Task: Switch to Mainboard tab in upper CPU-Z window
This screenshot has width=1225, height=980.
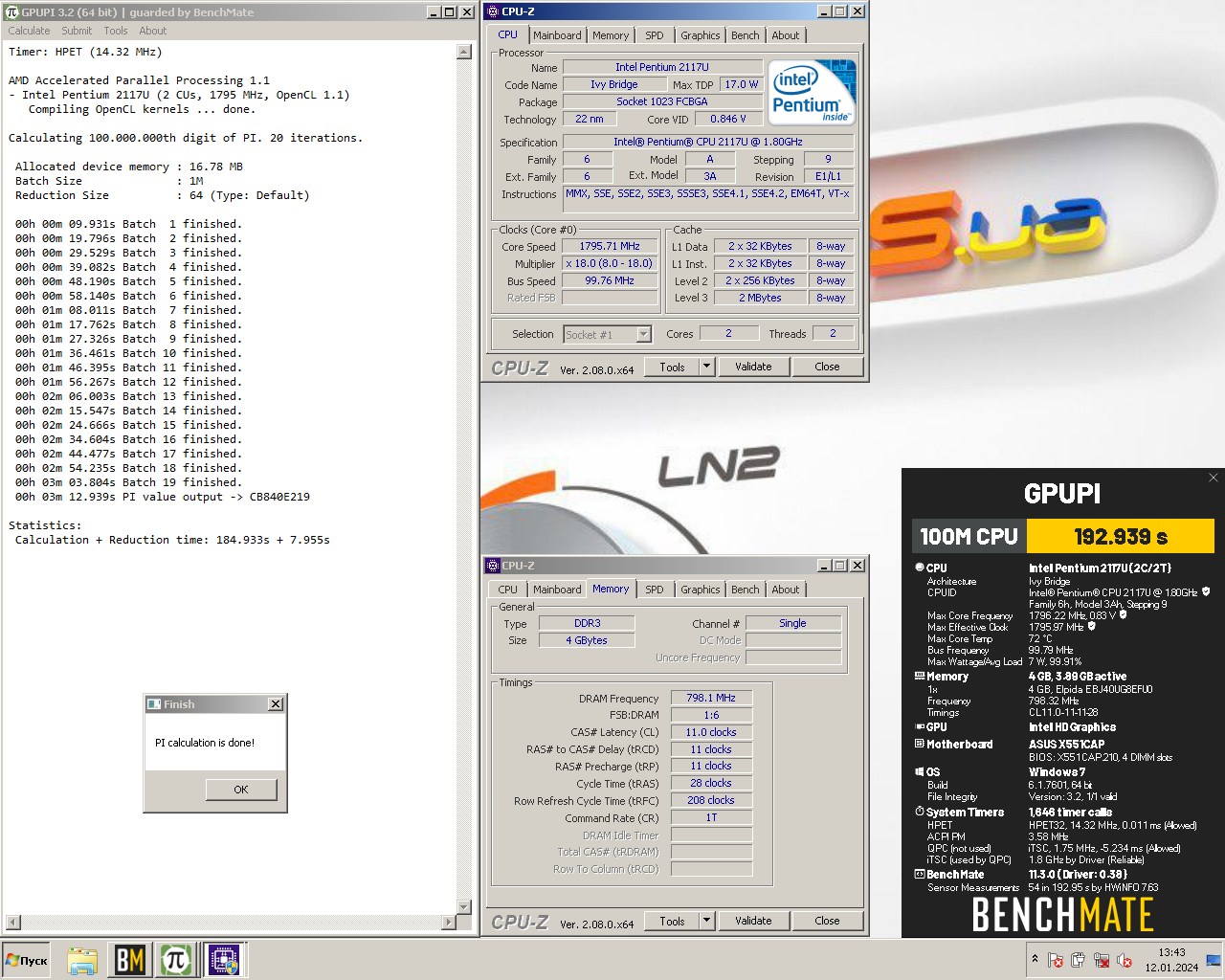Action: coord(557,35)
